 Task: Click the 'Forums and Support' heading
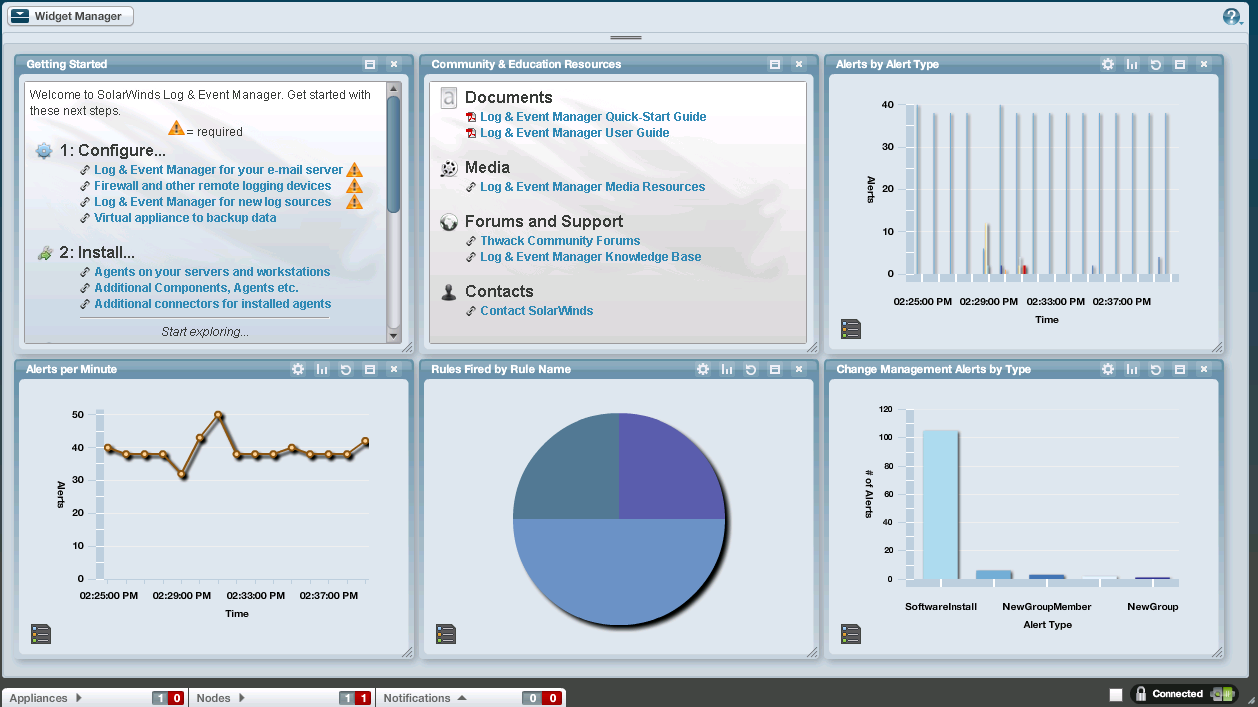(x=544, y=222)
